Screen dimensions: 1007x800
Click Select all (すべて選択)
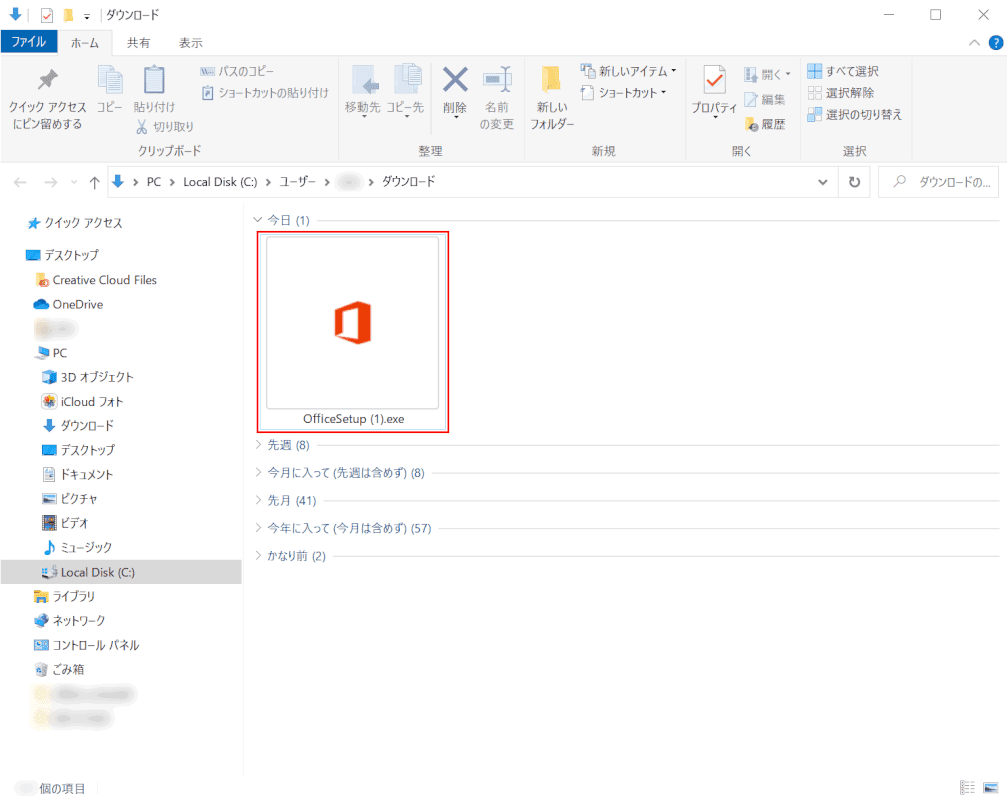pyautogui.click(x=843, y=71)
